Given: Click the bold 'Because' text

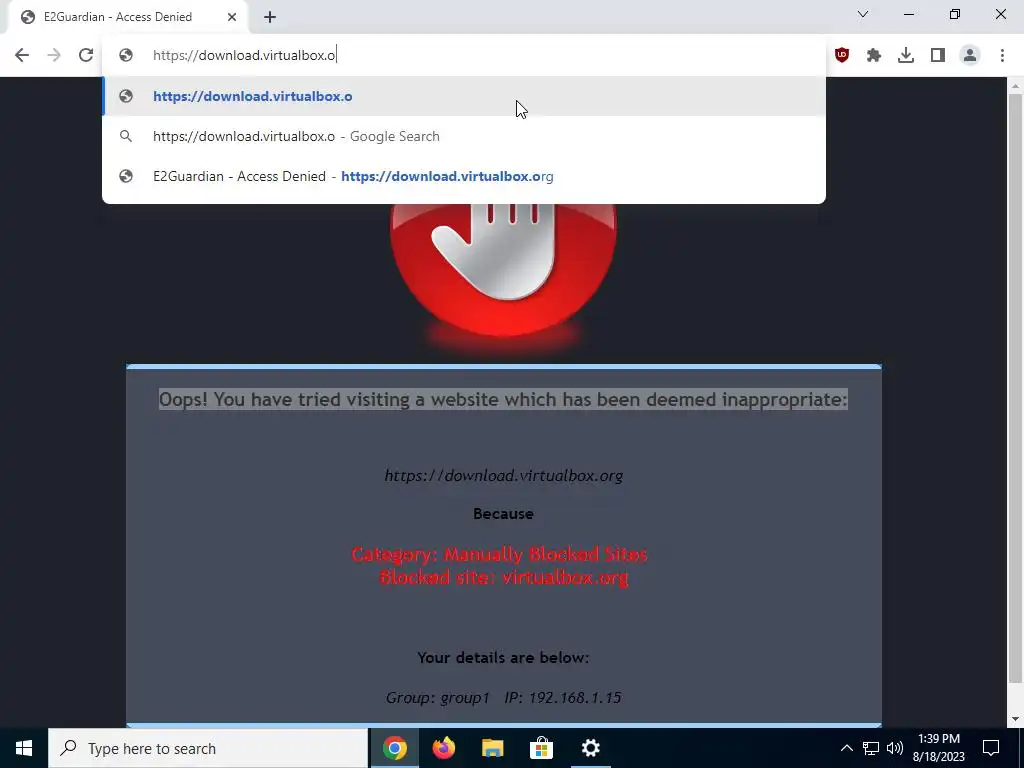Looking at the screenshot, I should coord(503,514).
